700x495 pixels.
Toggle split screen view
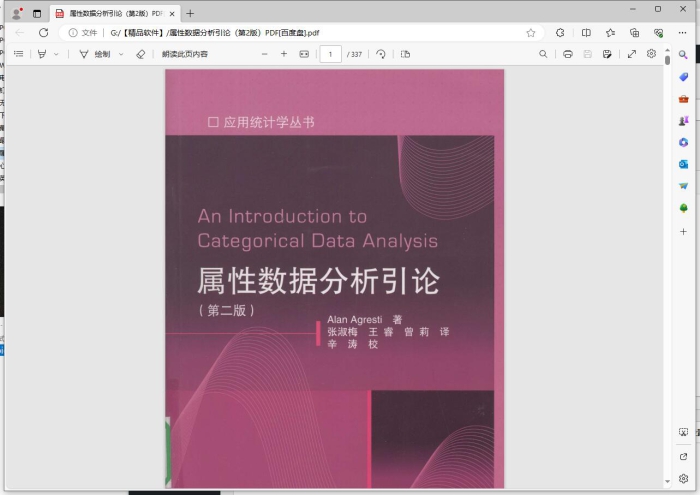586,33
